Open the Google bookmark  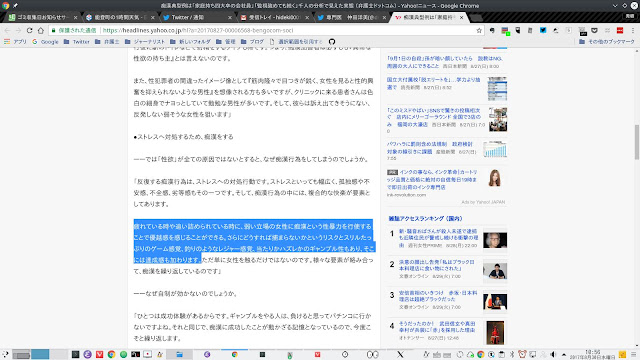45,42
